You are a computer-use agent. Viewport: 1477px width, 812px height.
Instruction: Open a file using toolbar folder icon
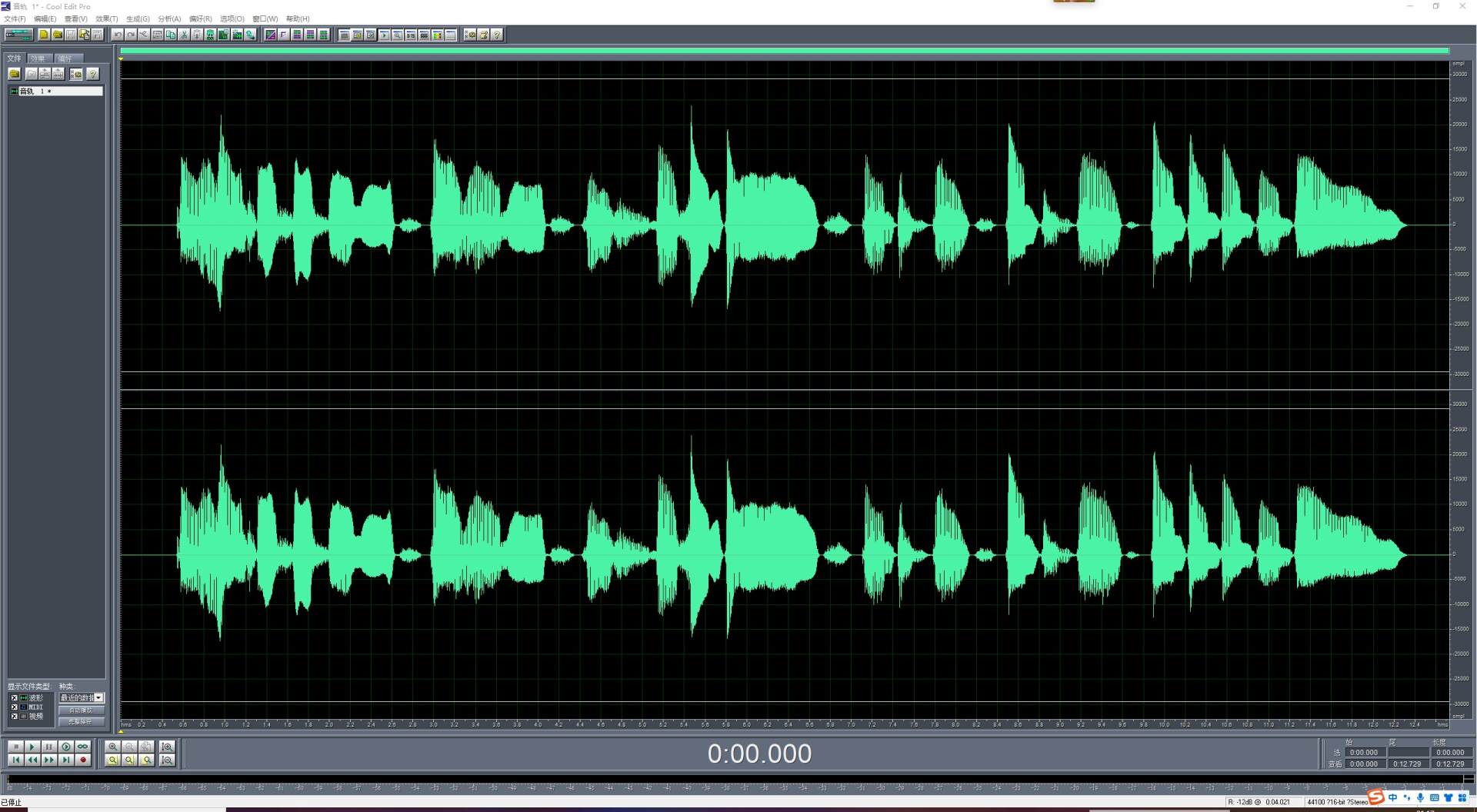tap(58, 35)
